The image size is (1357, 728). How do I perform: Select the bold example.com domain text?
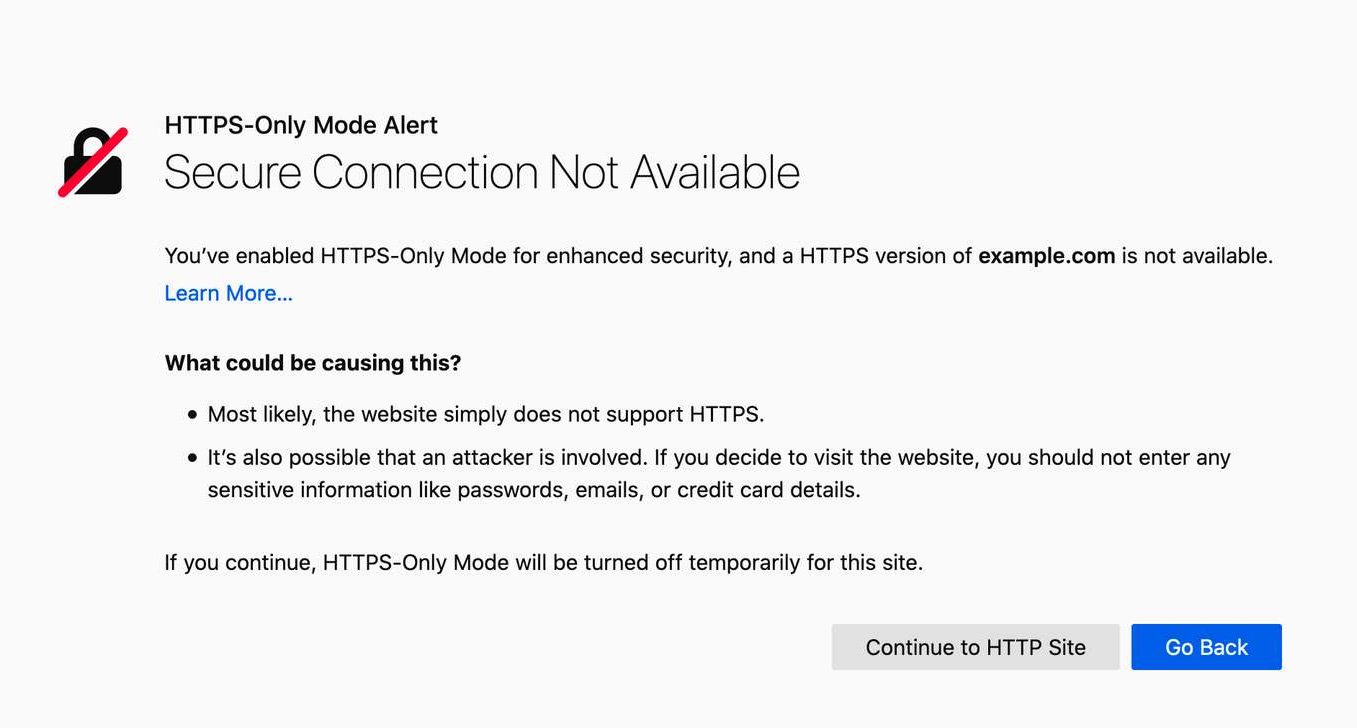pyautogui.click(x=1046, y=255)
